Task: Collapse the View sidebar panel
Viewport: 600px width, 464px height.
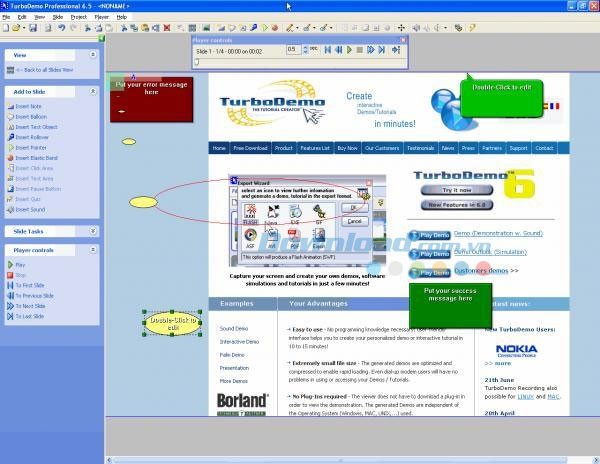Action: 93,55
